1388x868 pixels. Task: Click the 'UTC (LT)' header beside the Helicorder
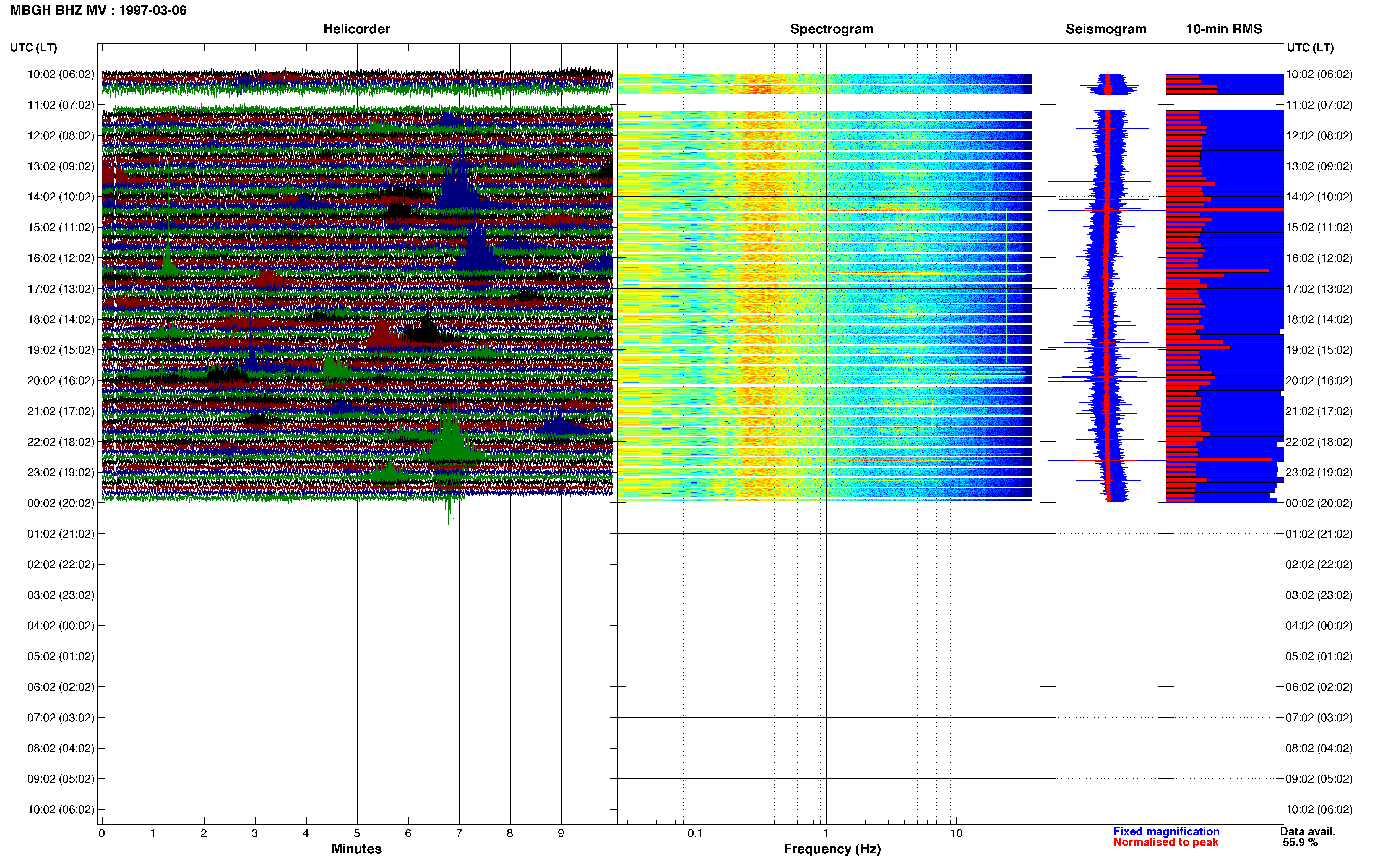(34, 48)
